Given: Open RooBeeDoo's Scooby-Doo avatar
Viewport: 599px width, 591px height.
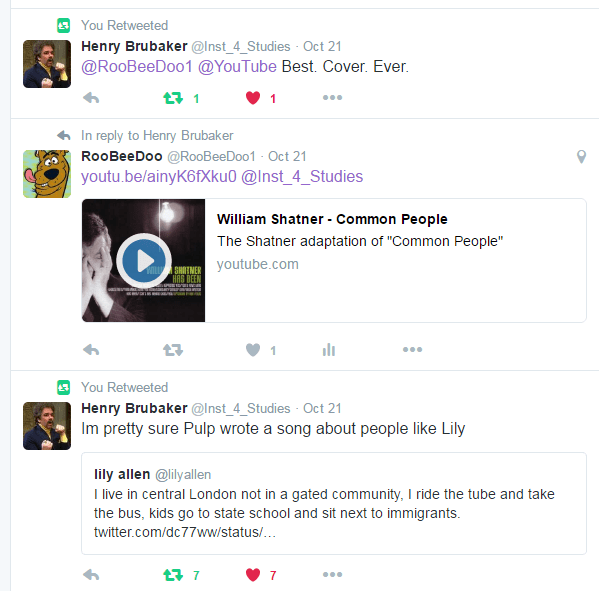Looking at the screenshot, I should [x=47, y=174].
